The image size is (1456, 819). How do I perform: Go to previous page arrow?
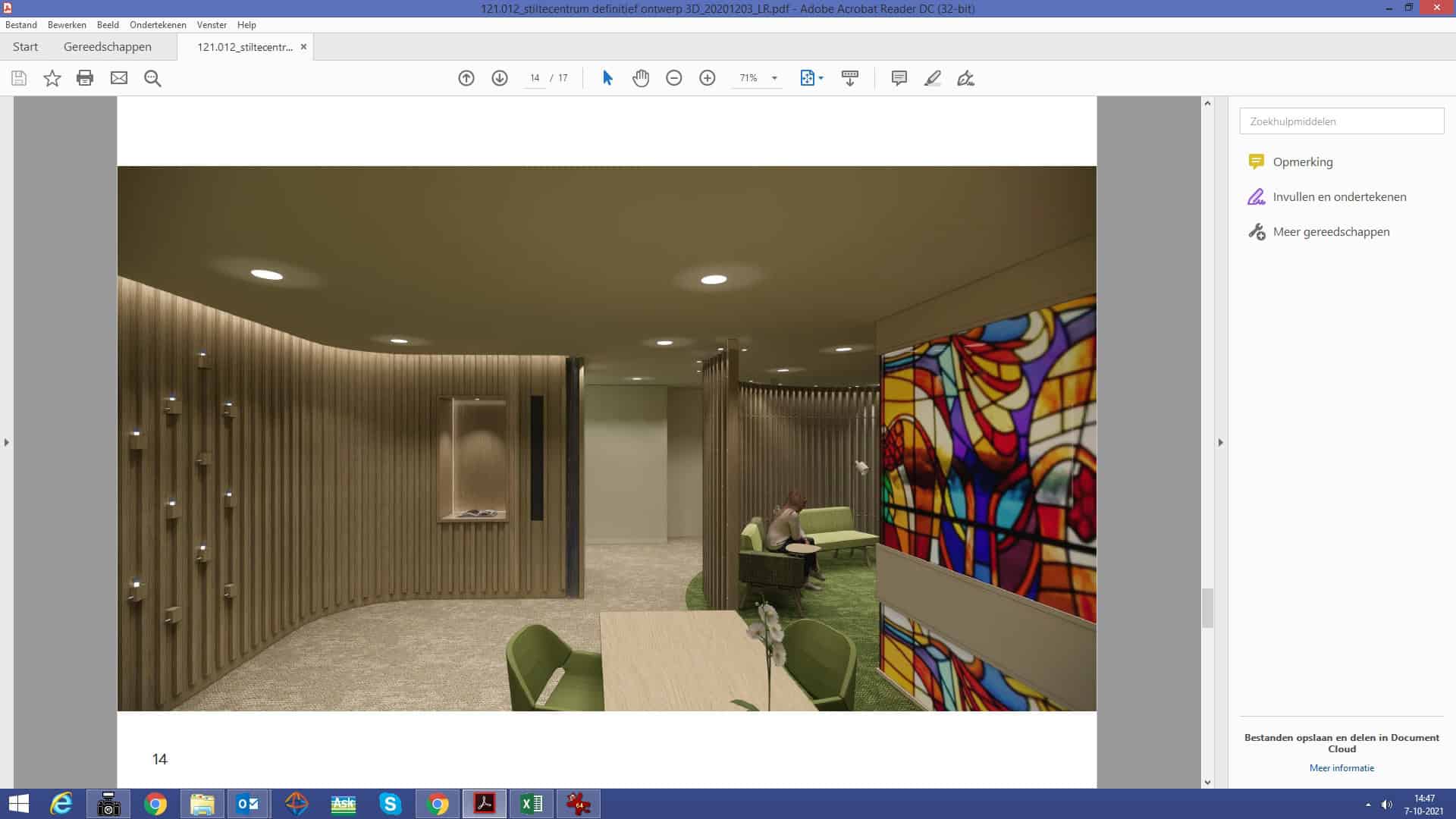click(x=466, y=78)
